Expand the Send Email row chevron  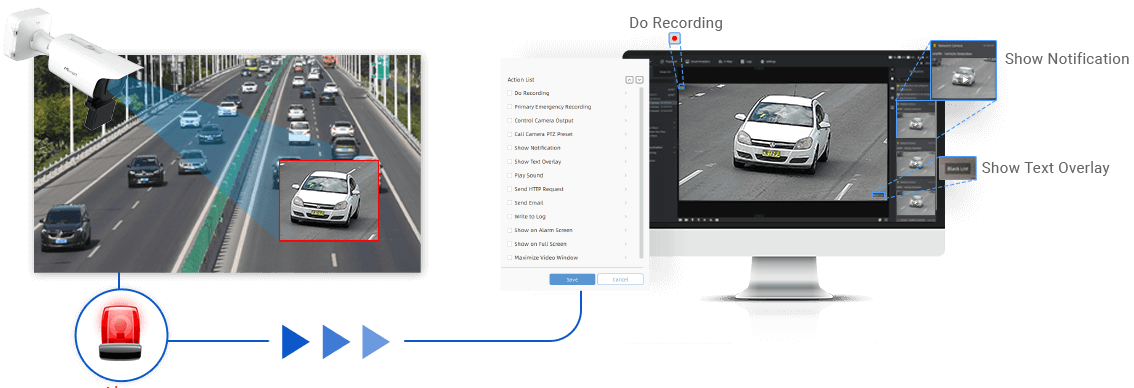626,203
